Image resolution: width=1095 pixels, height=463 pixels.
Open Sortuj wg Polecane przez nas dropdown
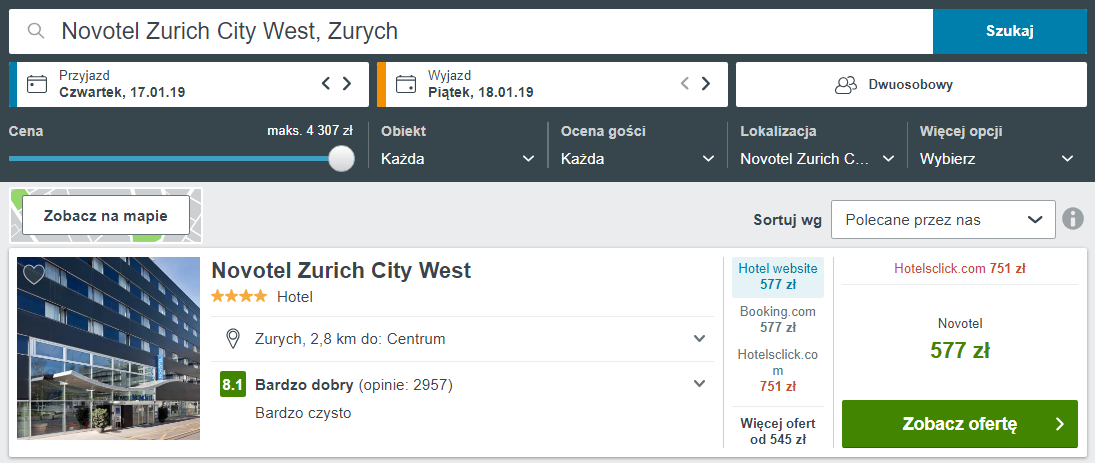pos(943,220)
